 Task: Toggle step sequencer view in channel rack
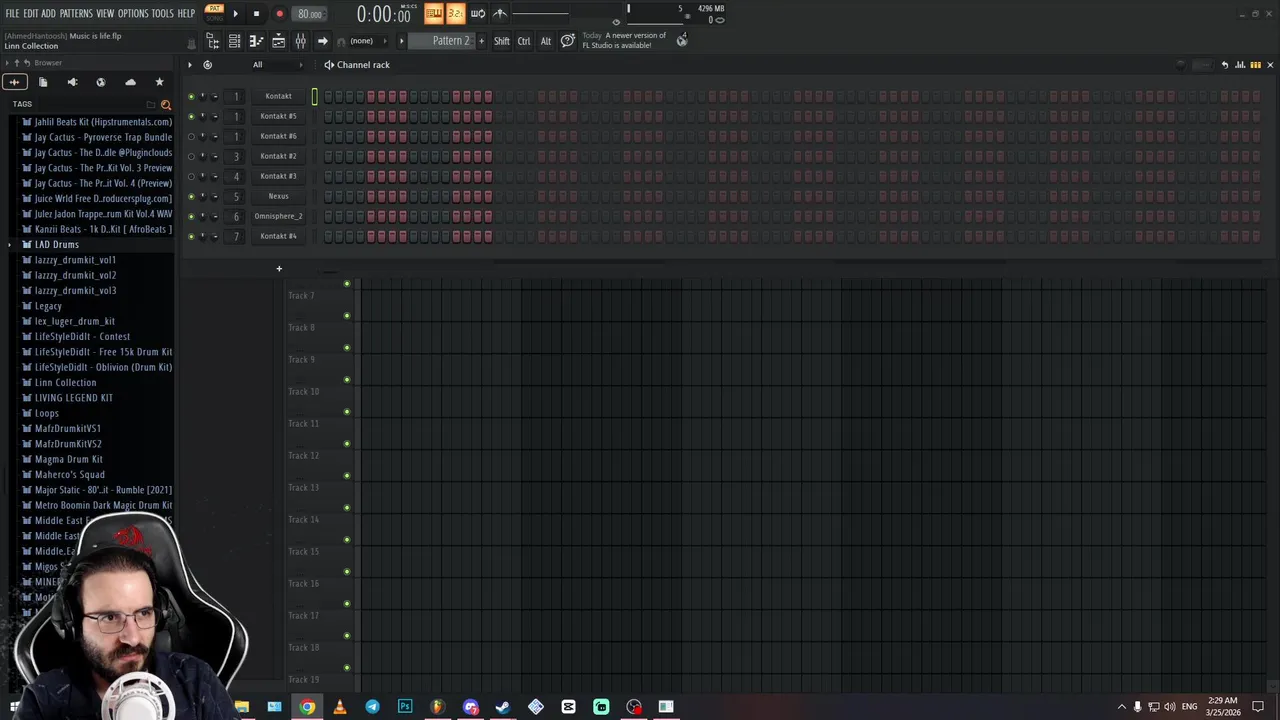pos(1255,65)
